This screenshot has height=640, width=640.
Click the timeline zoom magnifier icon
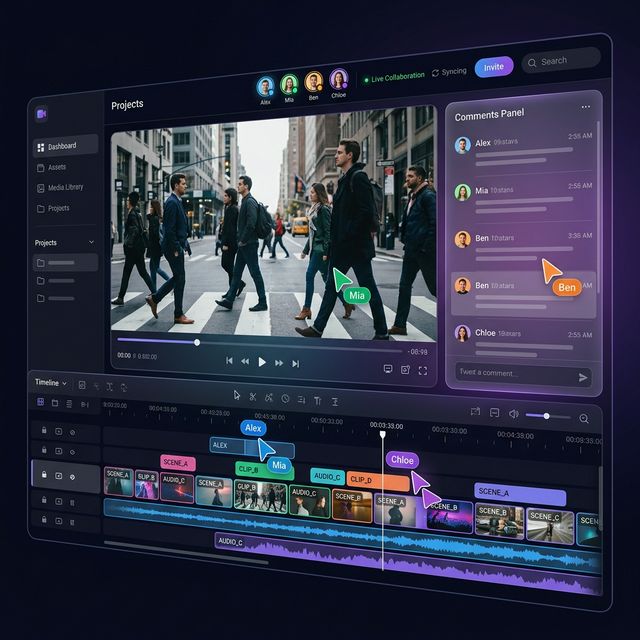(584, 418)
